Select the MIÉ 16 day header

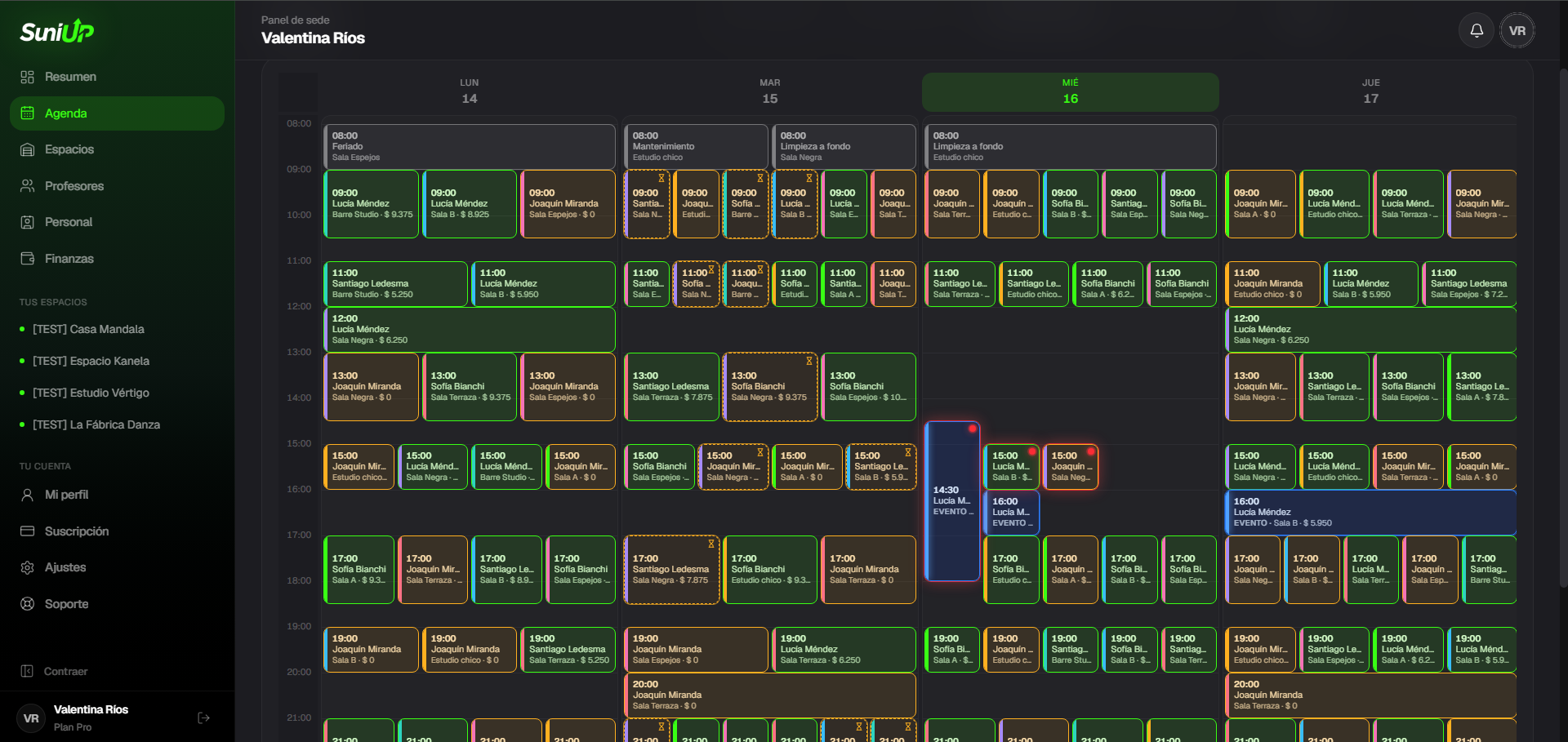(x=1070, y=91)
